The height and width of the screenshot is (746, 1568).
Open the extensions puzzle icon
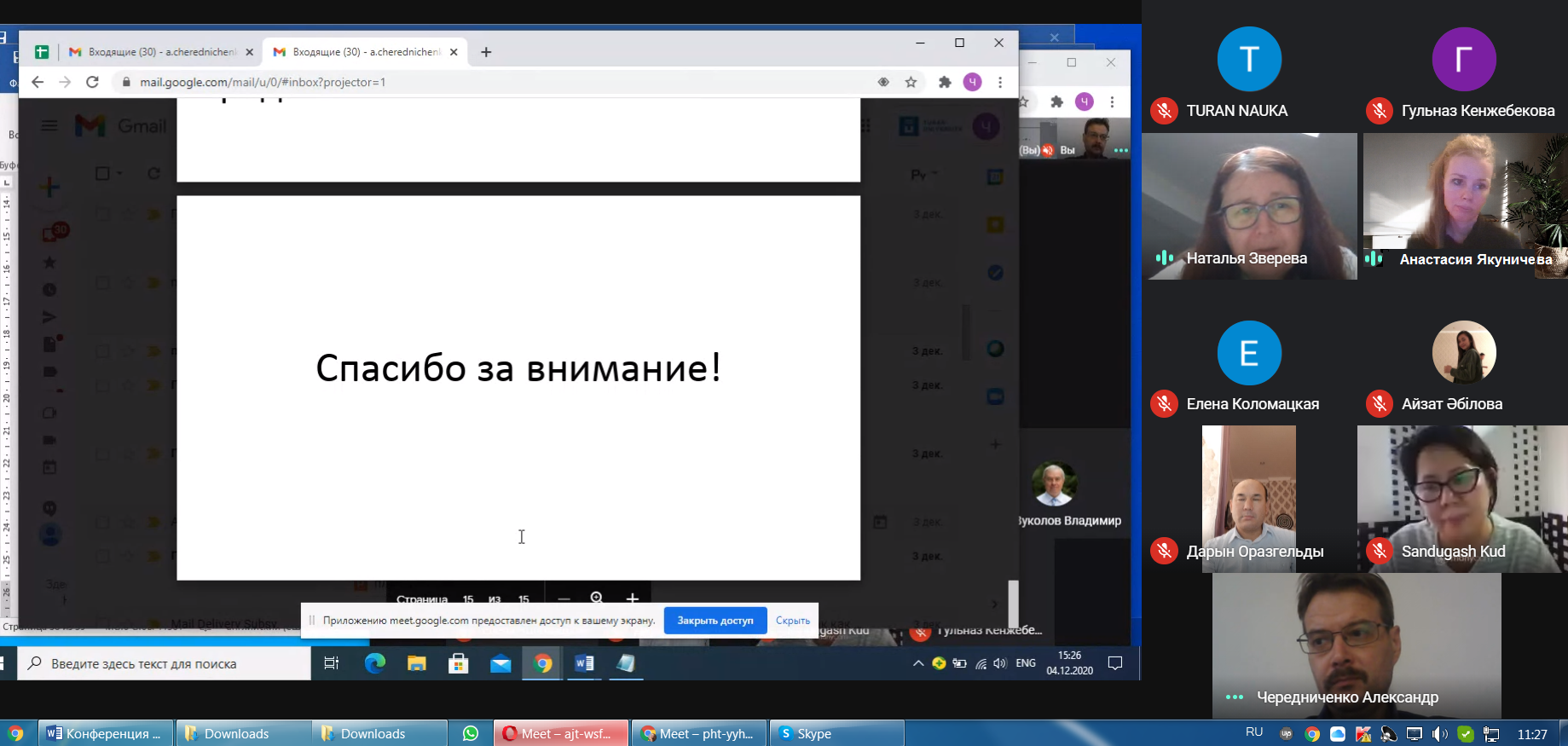pos(945,82)
